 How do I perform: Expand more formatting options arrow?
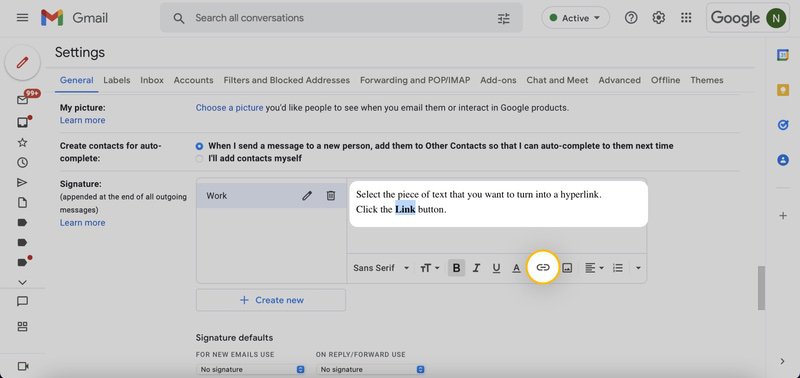[638, 268]
